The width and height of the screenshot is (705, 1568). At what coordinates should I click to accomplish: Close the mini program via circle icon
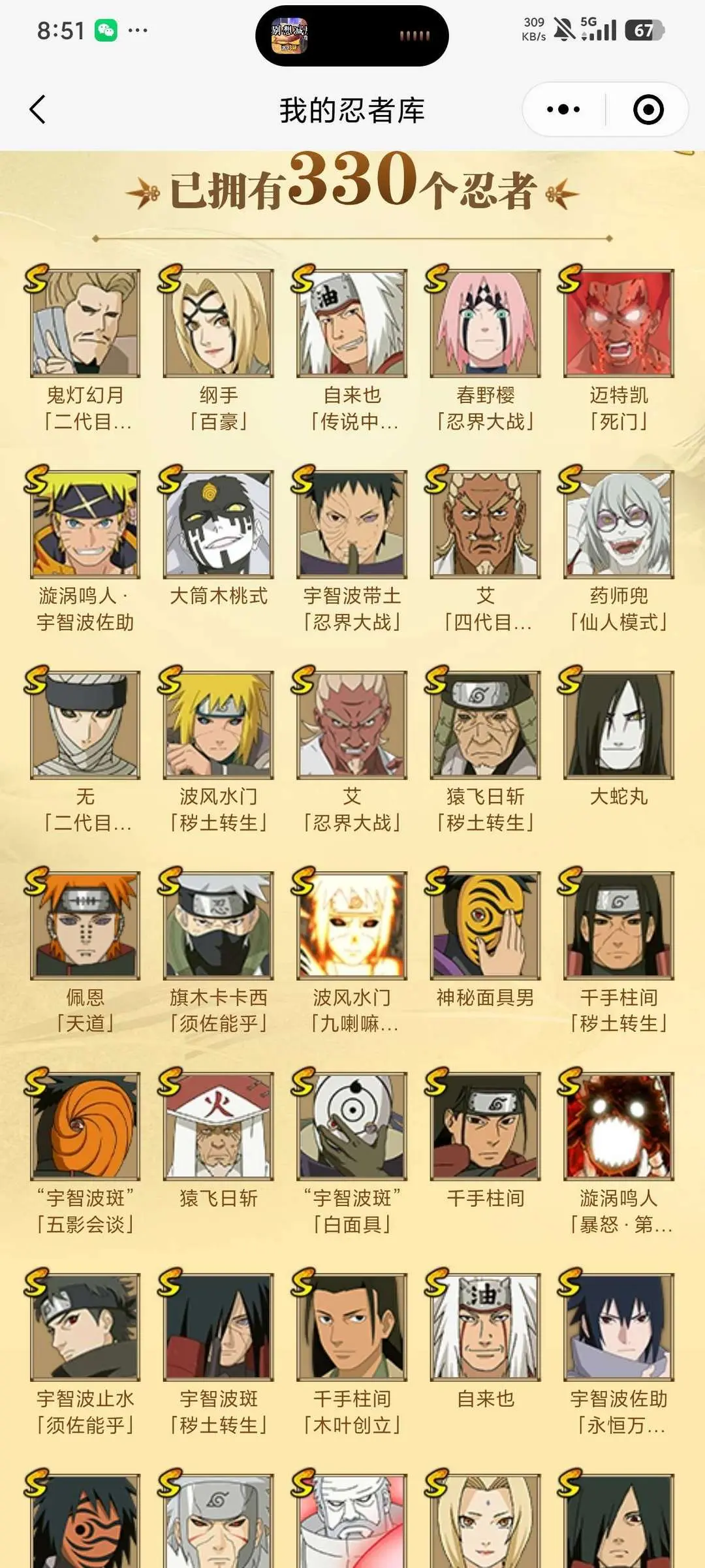pos(648,110)
